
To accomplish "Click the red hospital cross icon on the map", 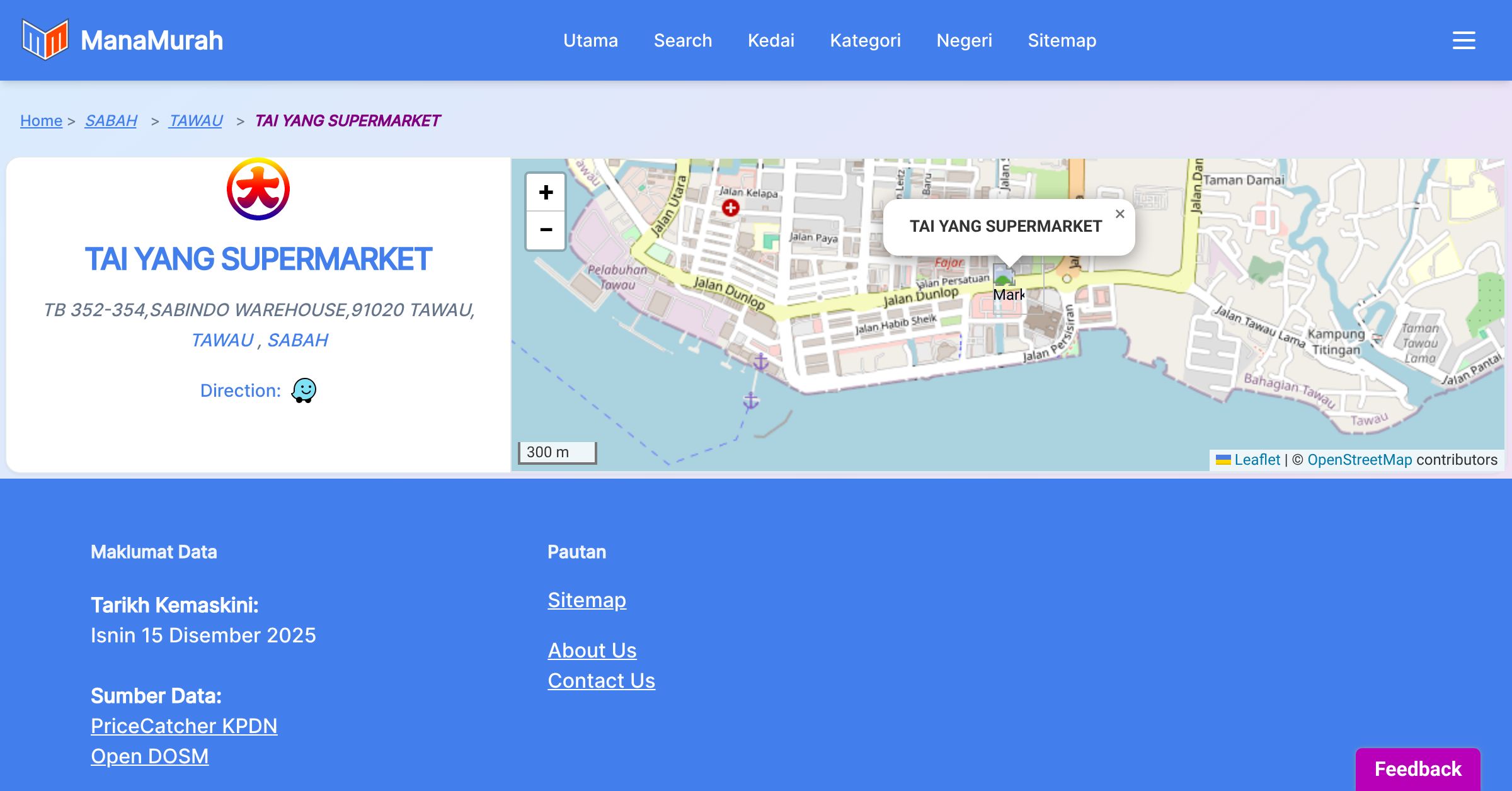I will [730, 208].
